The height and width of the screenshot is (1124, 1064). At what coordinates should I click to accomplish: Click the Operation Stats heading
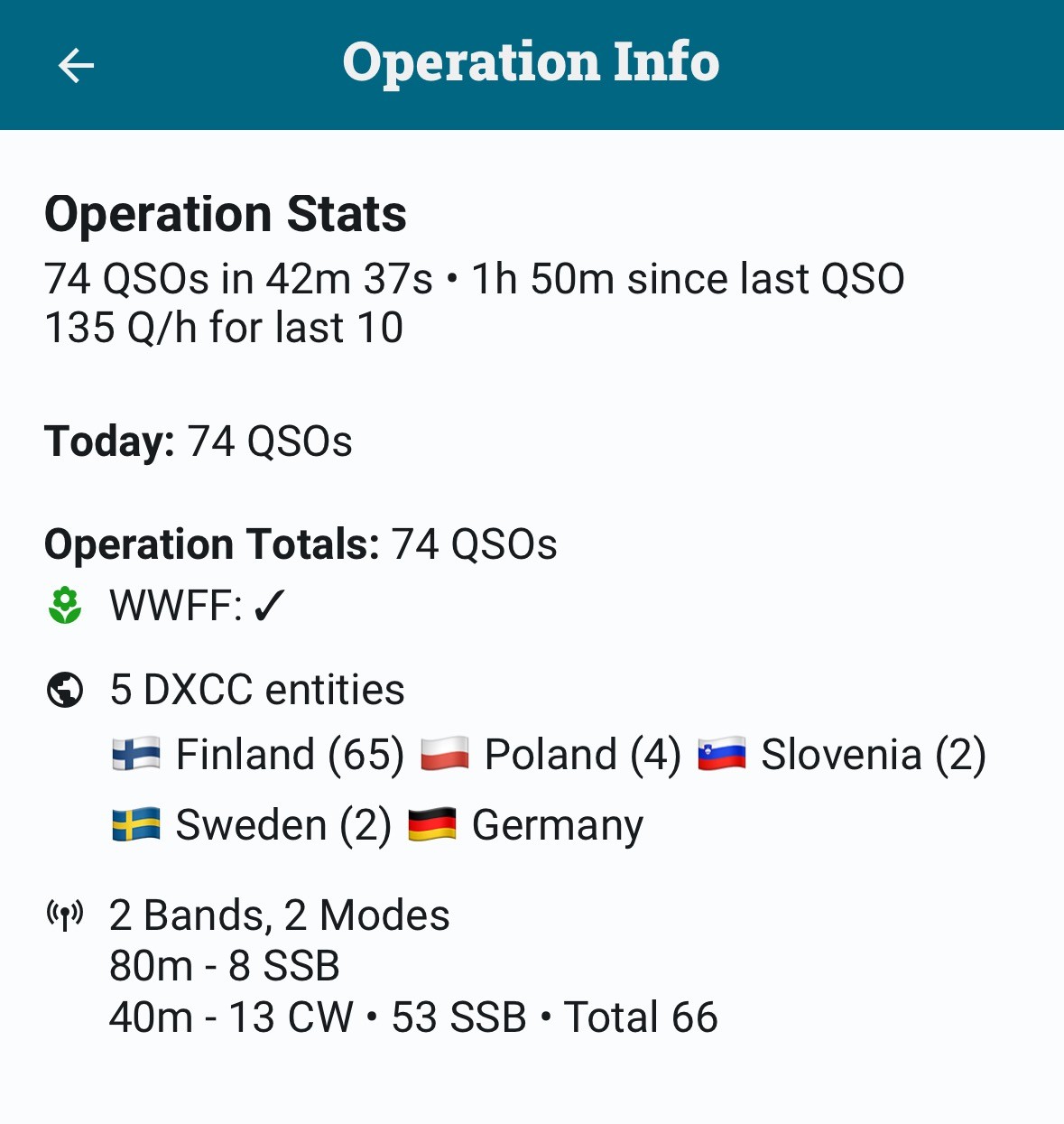pyautogui.click(x=226, y=215)
